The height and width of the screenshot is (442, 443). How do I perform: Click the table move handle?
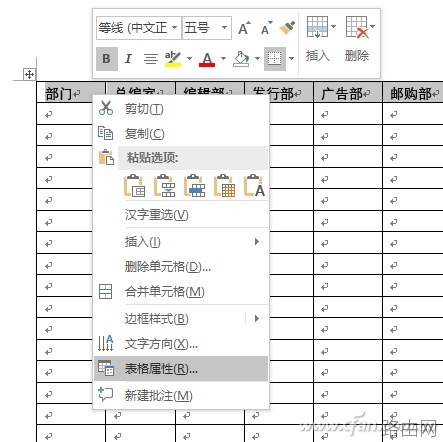point(29,74)
